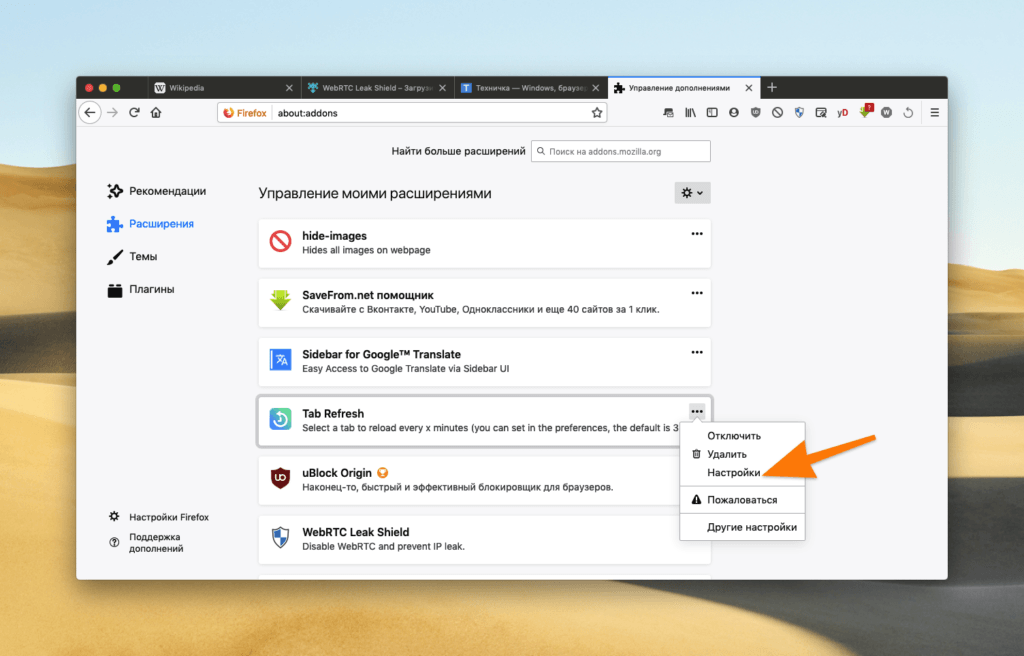
Task: Select Отключить in the context menu
Action: click(742, 436)
